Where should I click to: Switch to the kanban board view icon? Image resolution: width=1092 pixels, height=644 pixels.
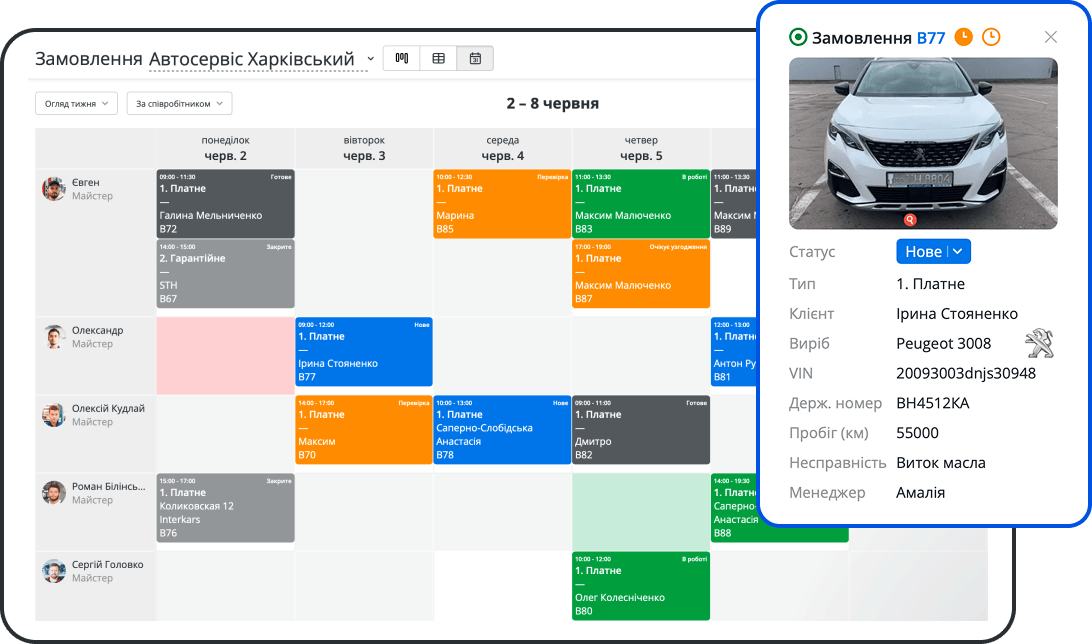coord(401,58)
